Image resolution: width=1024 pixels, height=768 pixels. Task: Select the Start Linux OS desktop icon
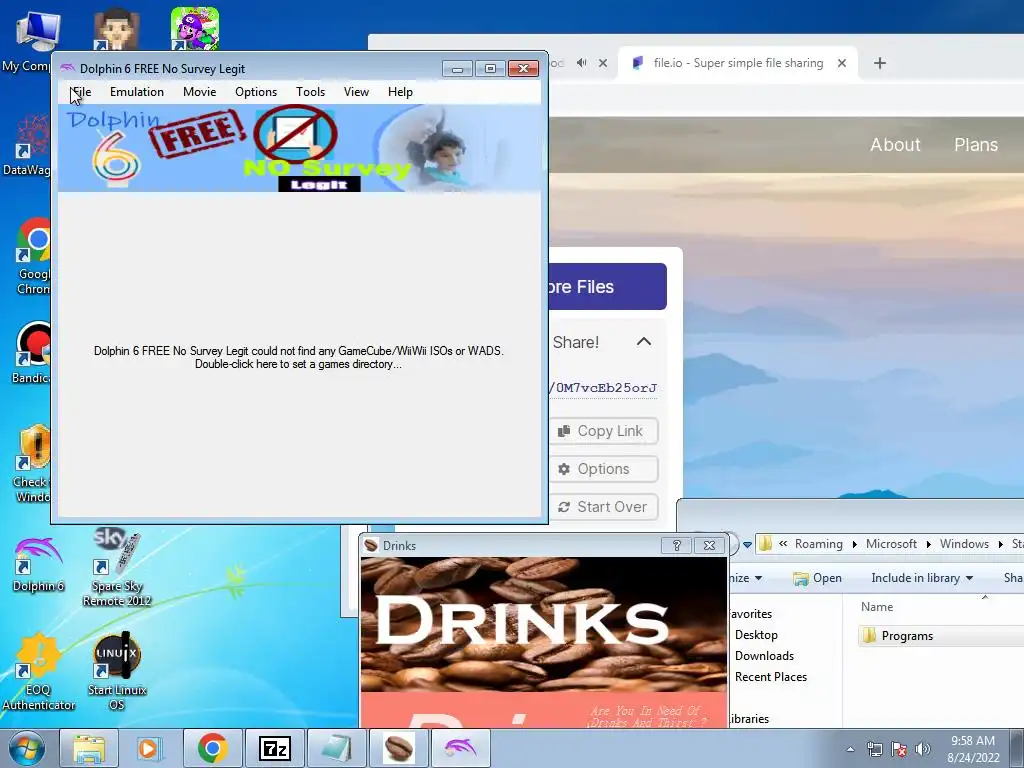pyautogui.click(x=117, y=671)
